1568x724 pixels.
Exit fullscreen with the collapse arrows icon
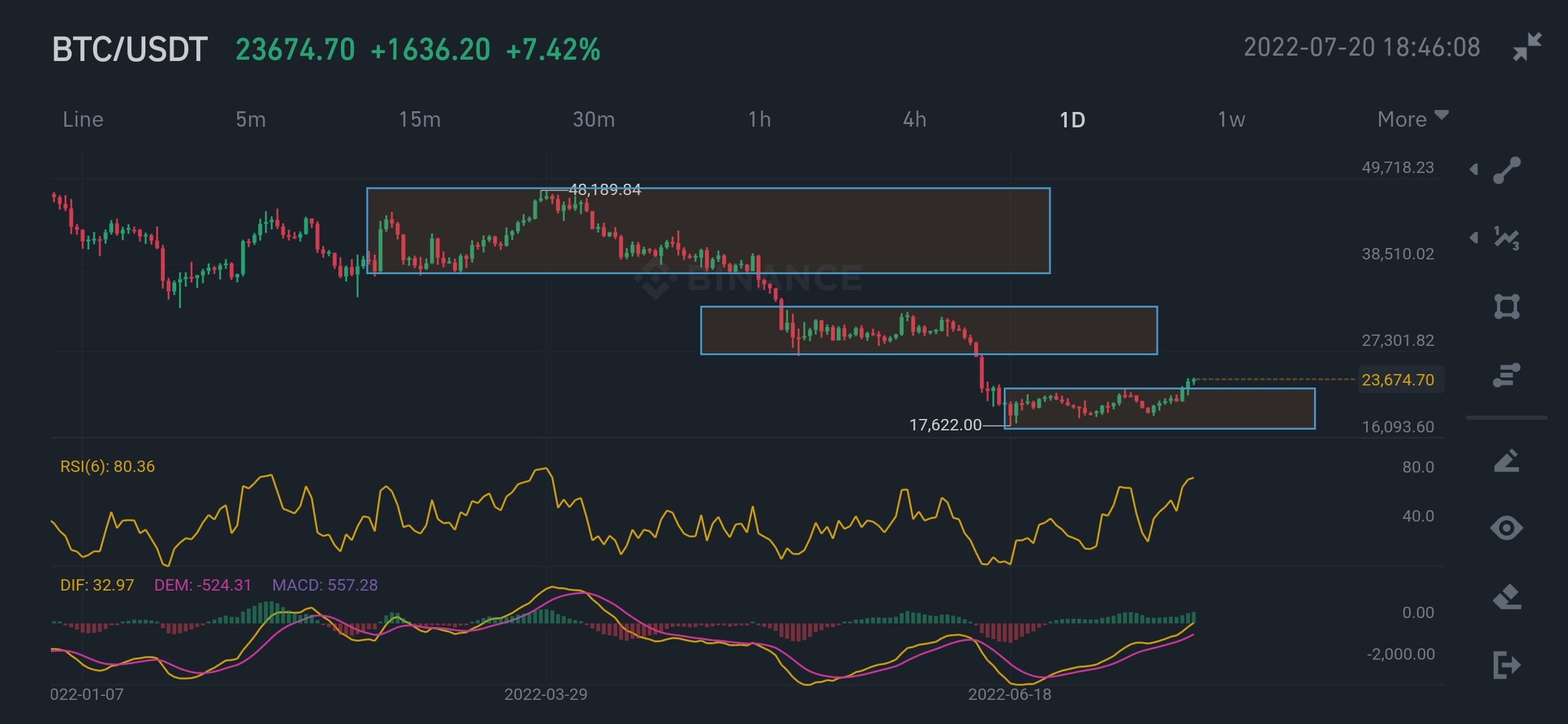pyautogui.click(x=1527, y=47)
